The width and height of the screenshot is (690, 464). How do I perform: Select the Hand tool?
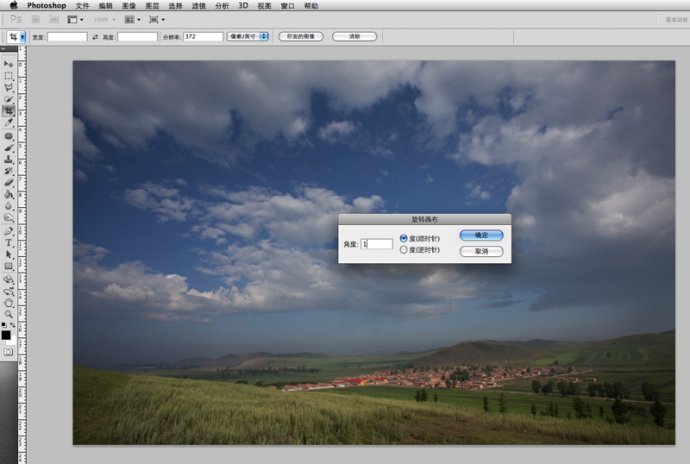[8, 301]
